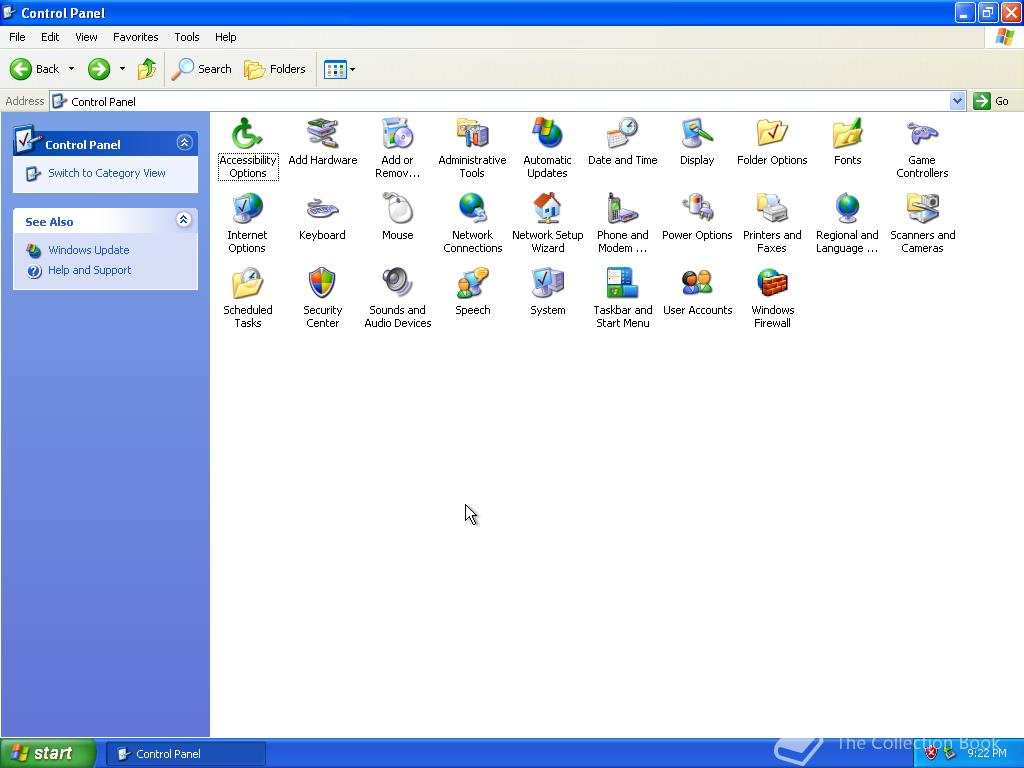
Task: Select the Printers and Faxes icon
Action: [772, 208]
